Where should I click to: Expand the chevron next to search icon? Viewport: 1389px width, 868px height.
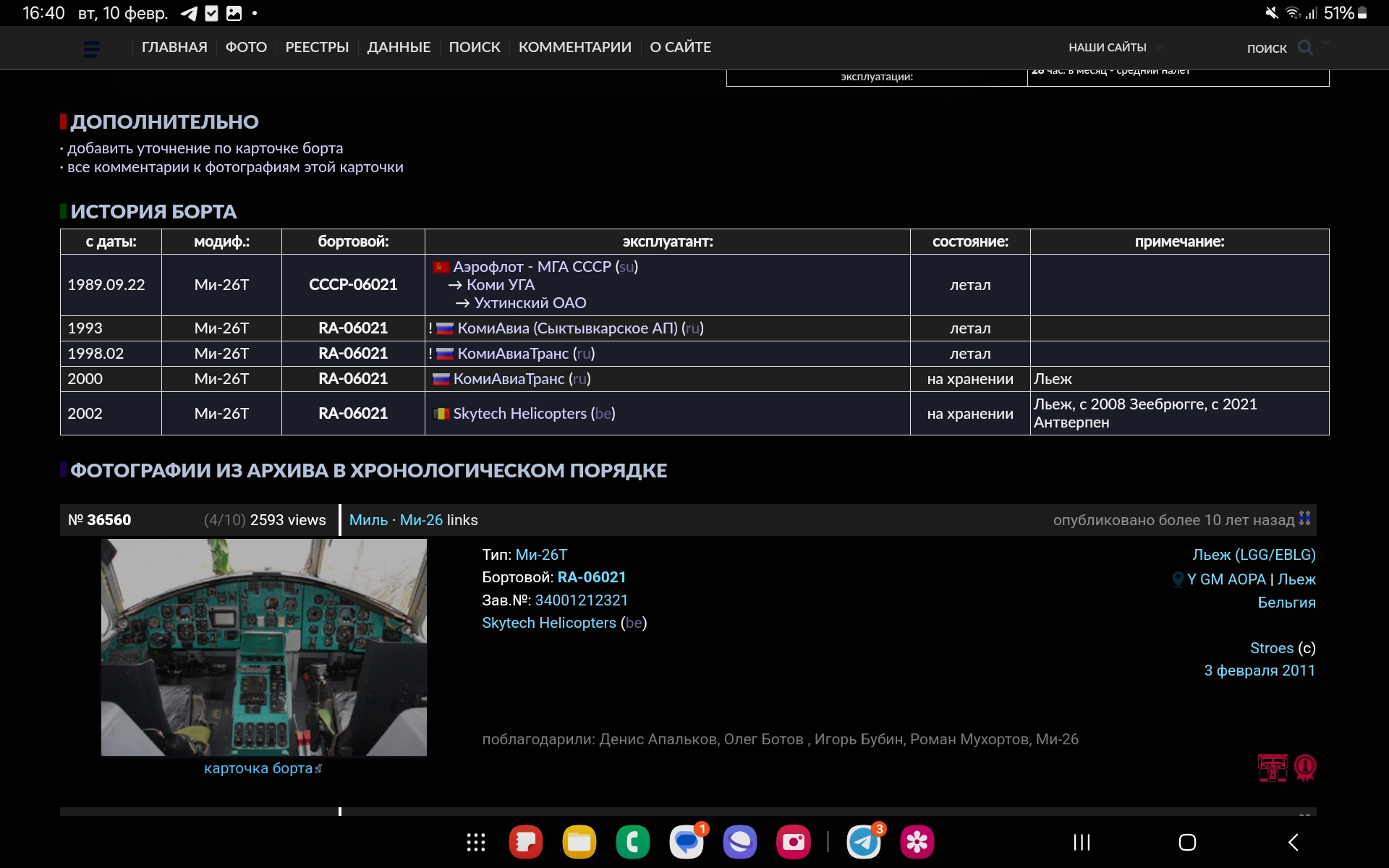[x=1326, y=43]
